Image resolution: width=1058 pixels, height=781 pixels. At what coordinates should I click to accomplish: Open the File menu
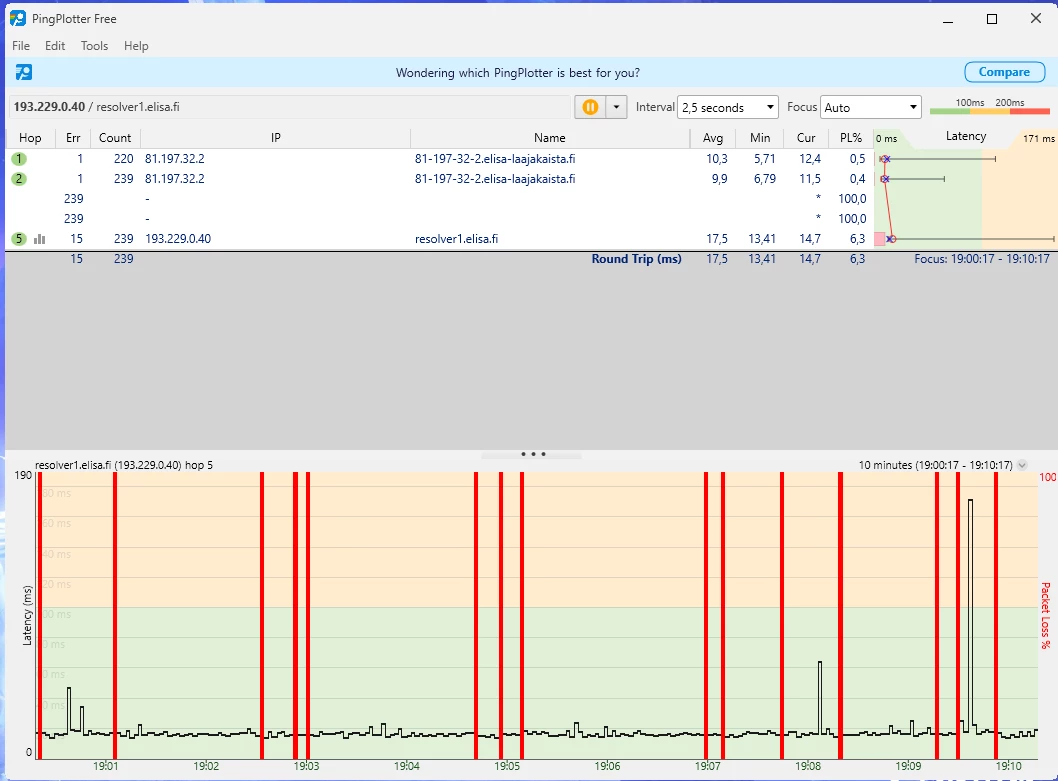21,46
